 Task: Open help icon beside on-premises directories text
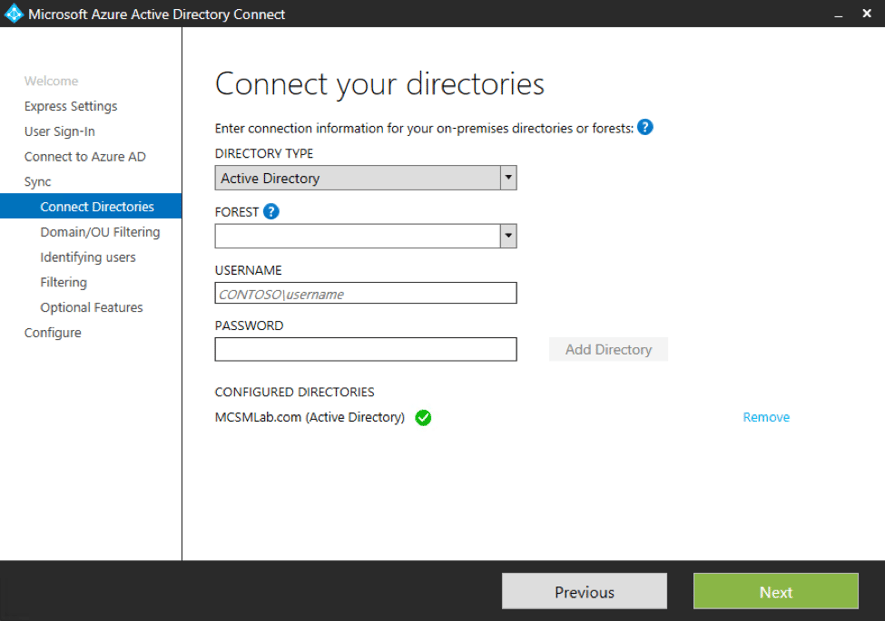(x=645, y=128)
